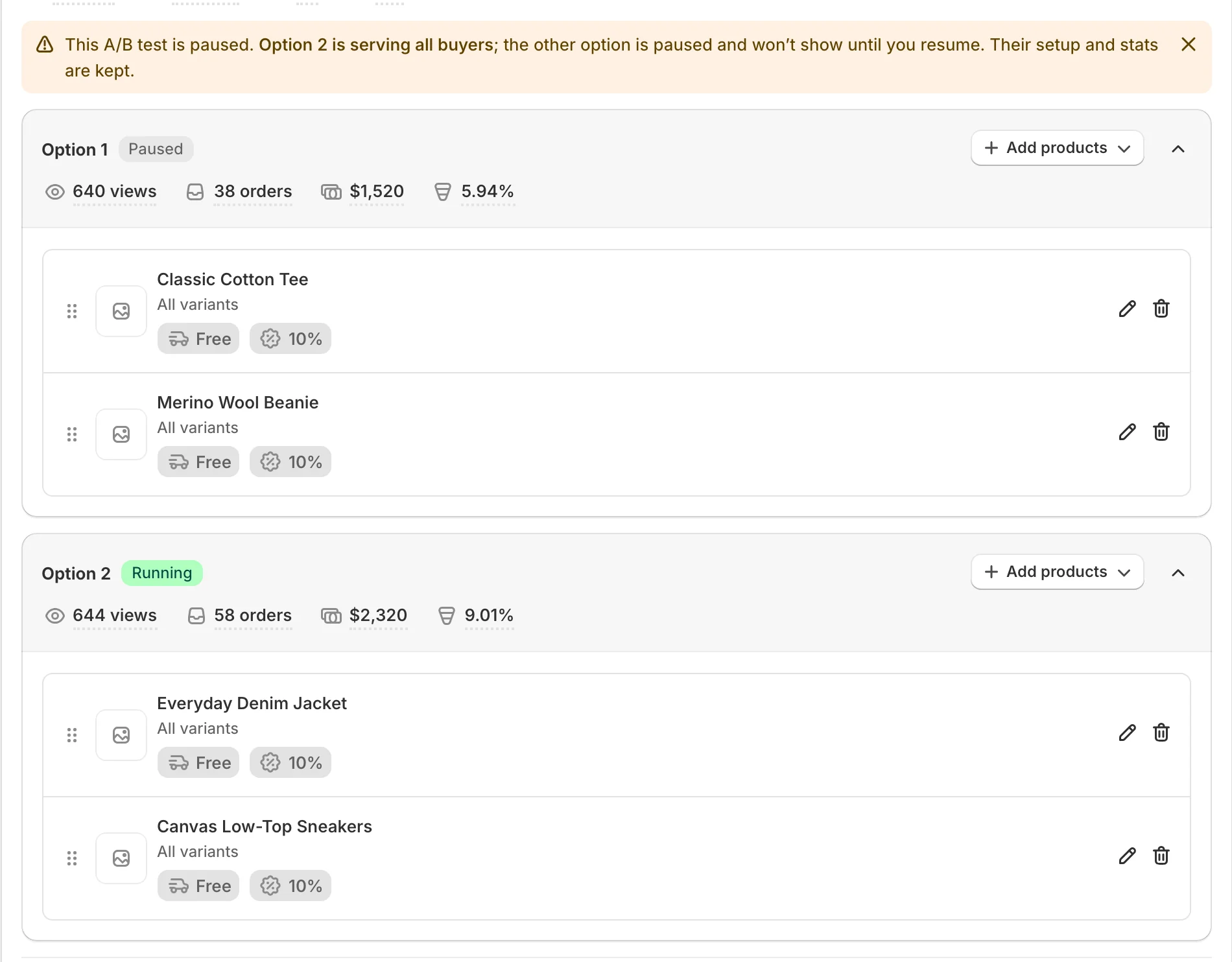Click the Free shipping tag on Everyday Denim Jacket
Viewport: 1232px width, 962px height.
point(198,762)
